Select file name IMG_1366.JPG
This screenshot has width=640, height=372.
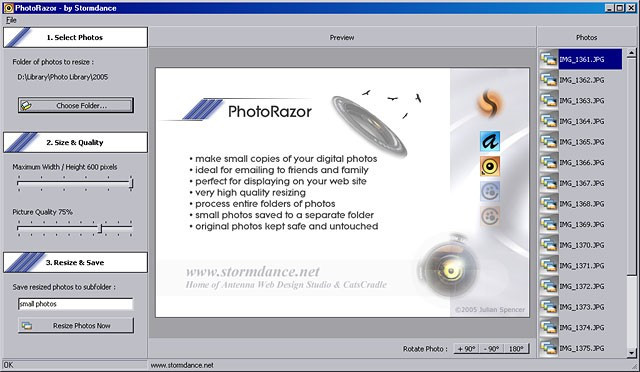coord(582,163)
